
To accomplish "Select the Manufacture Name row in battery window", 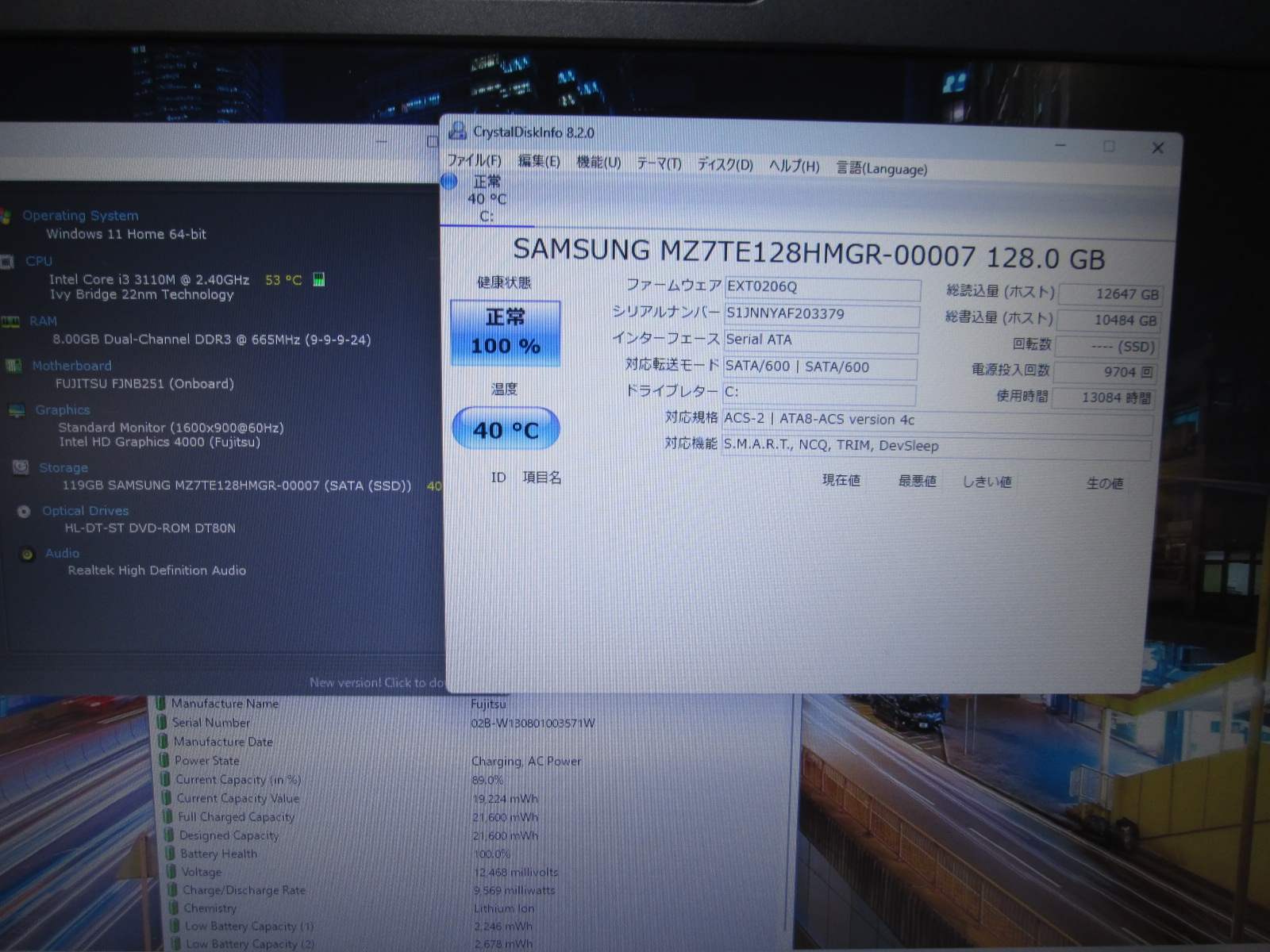I will (472, 704).
